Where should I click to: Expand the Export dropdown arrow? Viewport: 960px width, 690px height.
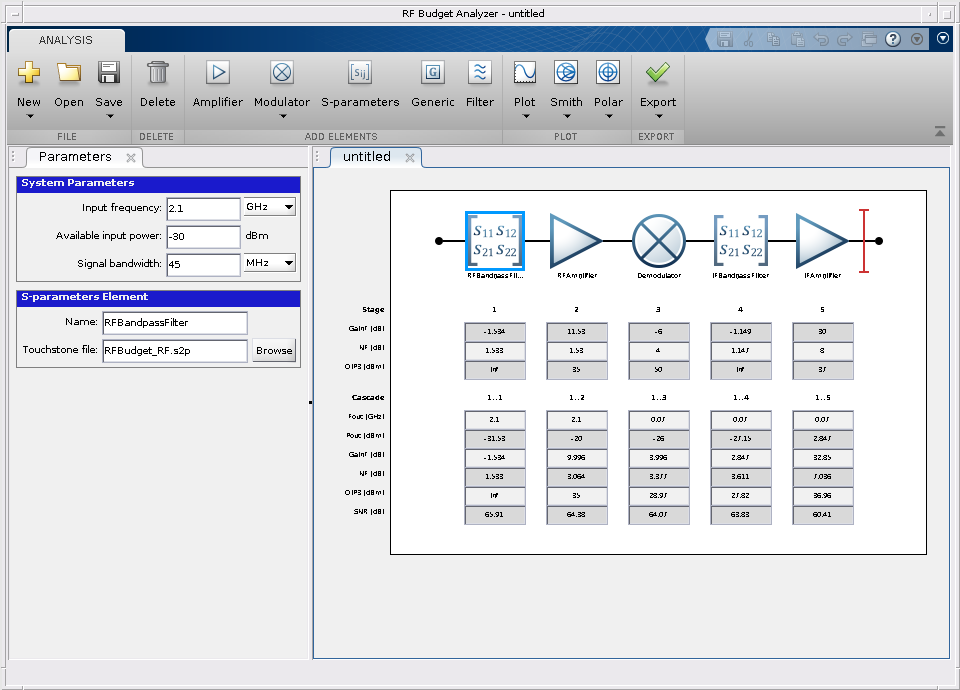[x=658, y=116]
